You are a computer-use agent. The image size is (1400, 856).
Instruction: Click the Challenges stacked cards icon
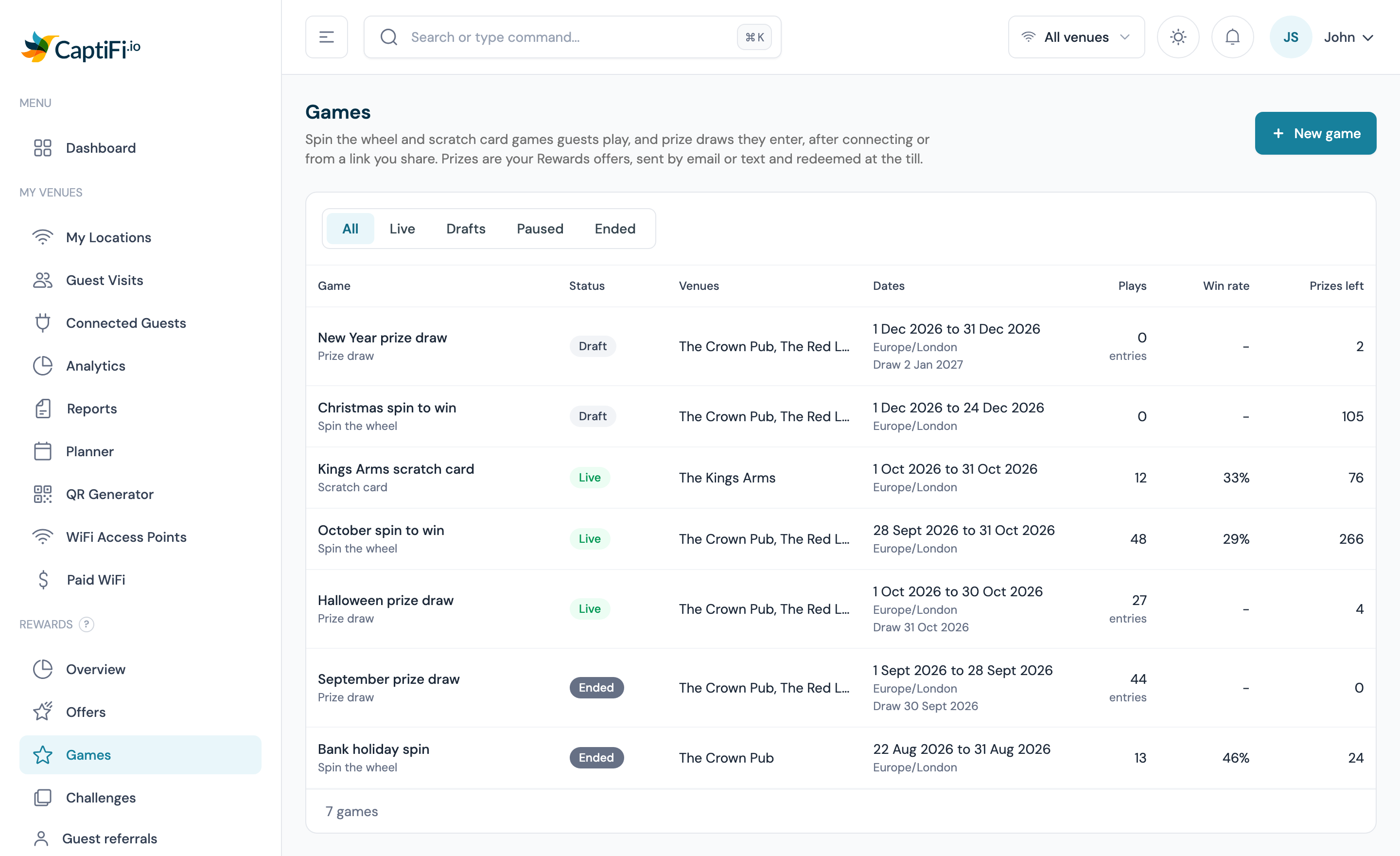[x=43, y=798]
